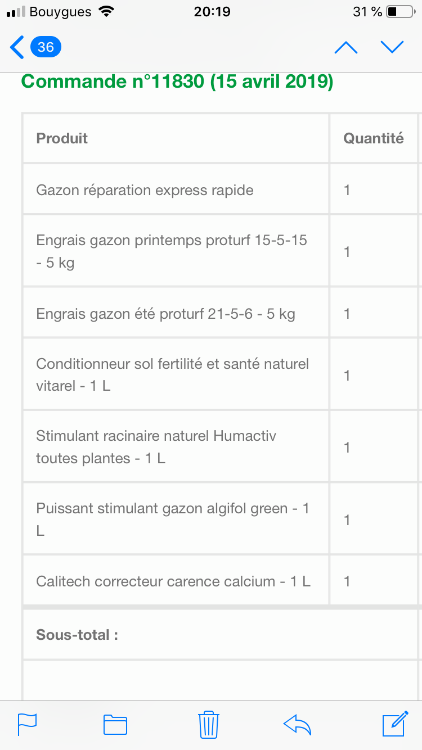Go to the previous message with the up chevron
Image resolution: width=422 pixels, height=750 pixels.
[x=345, y=47]
